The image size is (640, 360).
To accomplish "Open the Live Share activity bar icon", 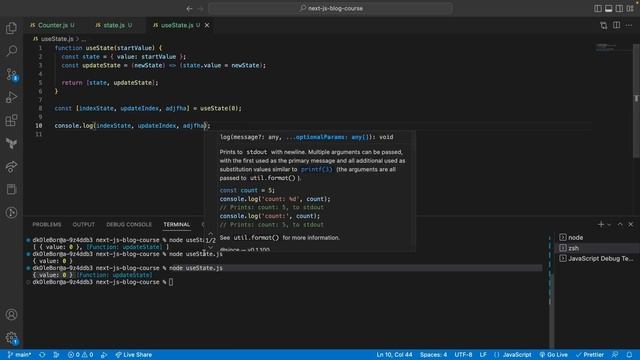I will click(11, 167).
